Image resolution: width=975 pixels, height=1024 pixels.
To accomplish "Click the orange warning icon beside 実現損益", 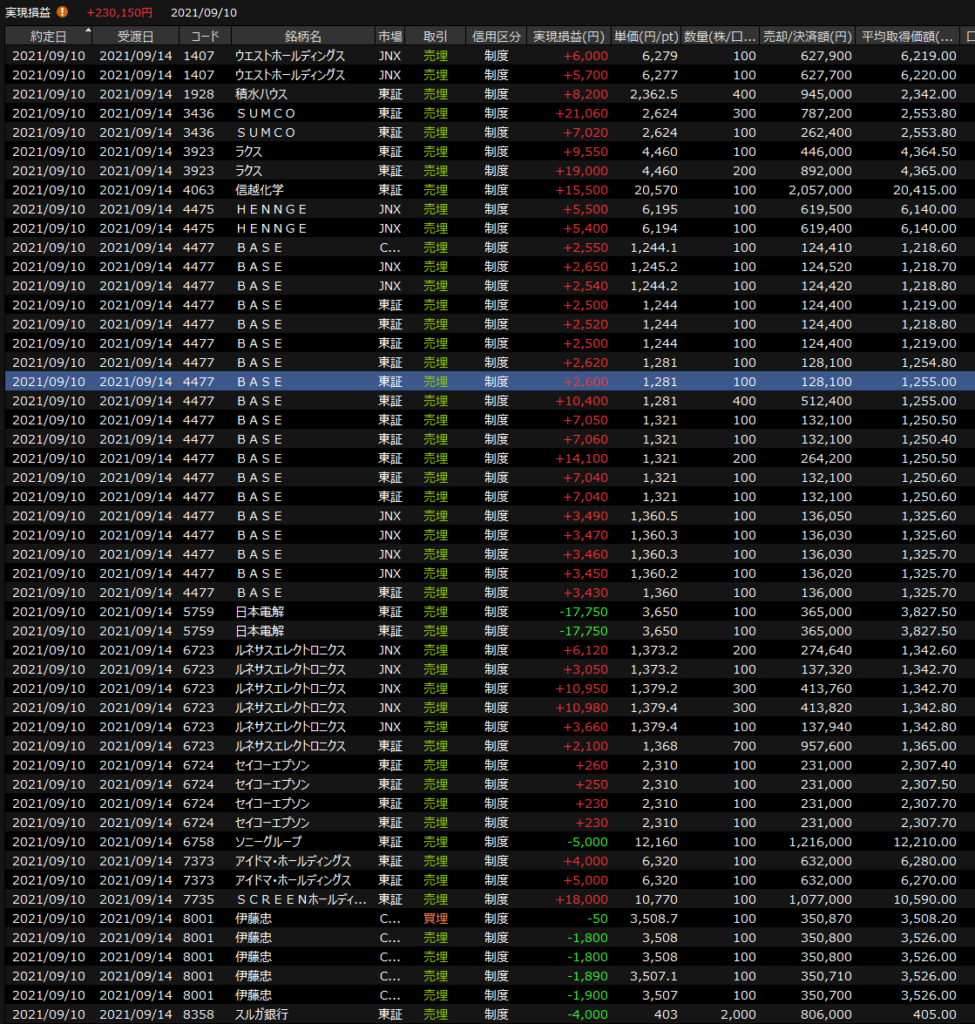I will [x=62, y=12].
